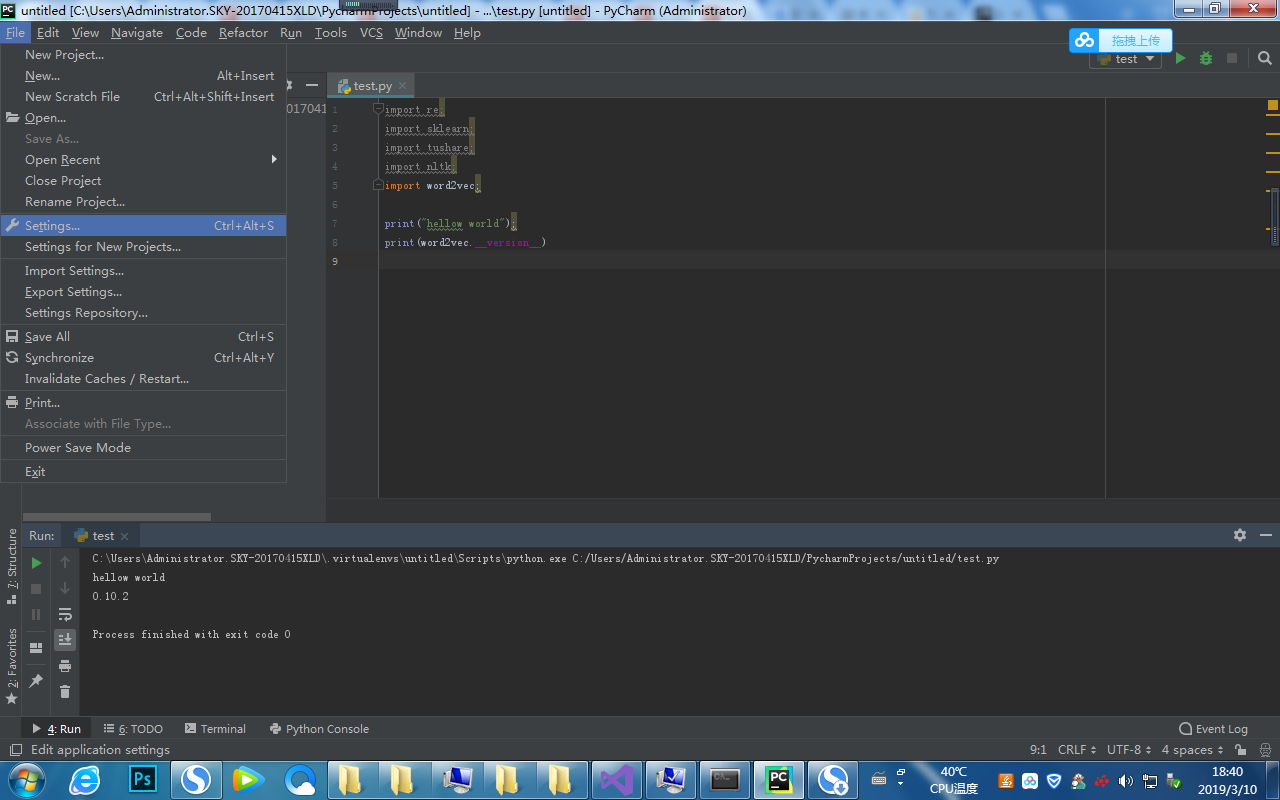The height and width of the screenshot is (800, 1280).
Task: Click Settings... in File menu
Action: tap(143, 226)
